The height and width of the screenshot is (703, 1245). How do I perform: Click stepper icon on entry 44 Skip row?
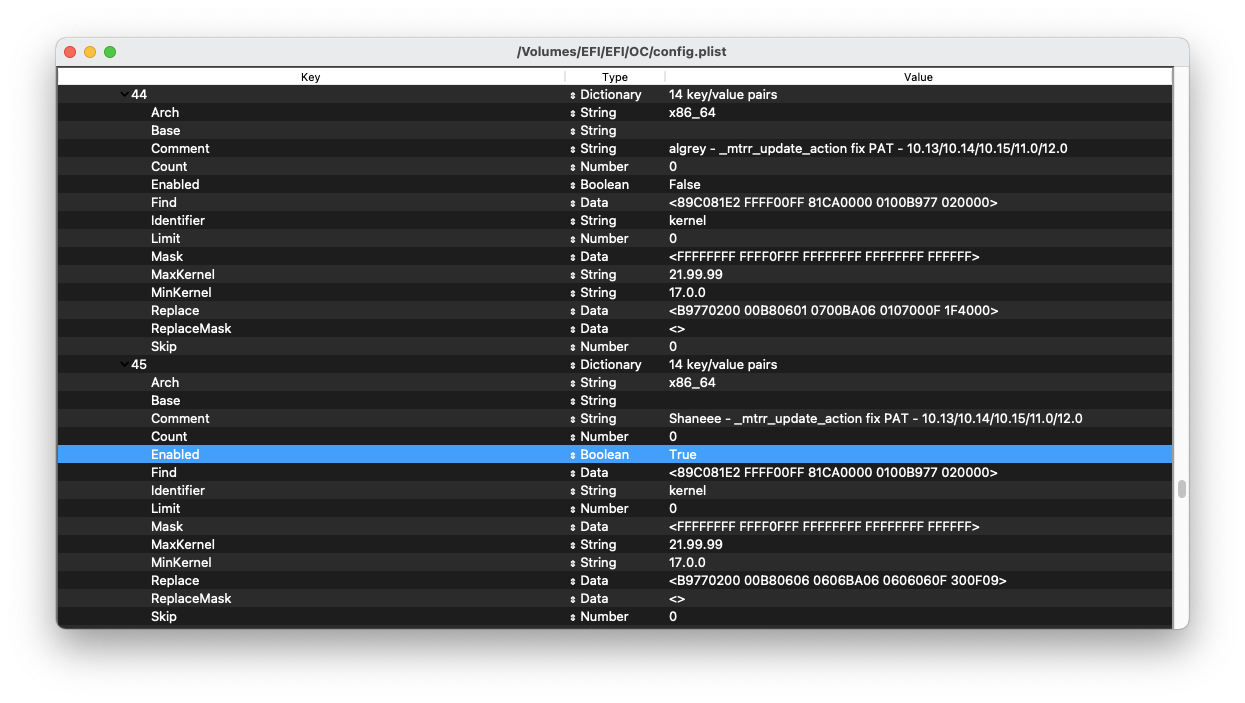[x=573, y=347]
